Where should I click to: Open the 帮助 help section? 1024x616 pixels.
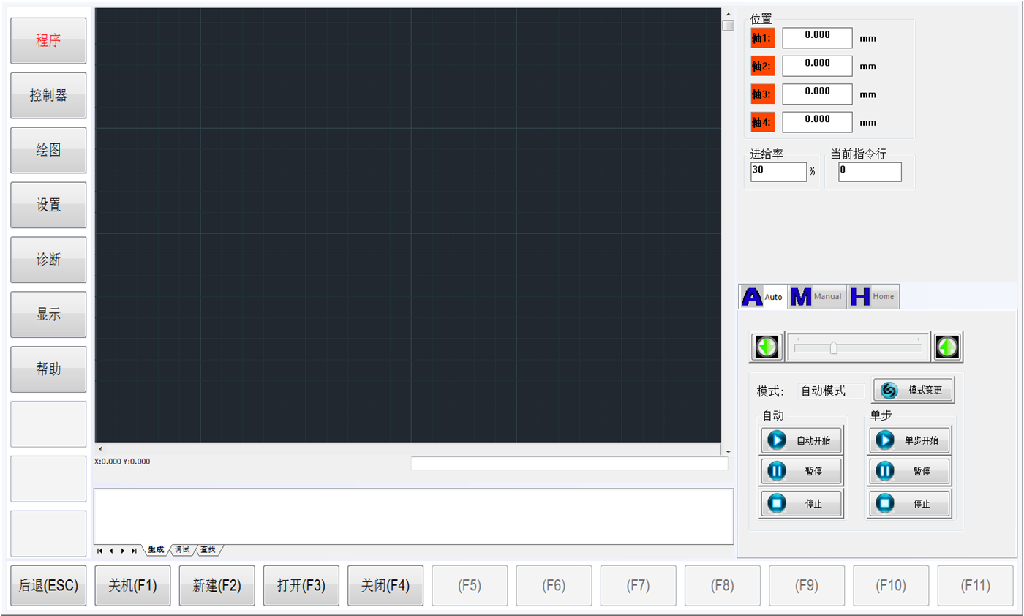point(48,369)
